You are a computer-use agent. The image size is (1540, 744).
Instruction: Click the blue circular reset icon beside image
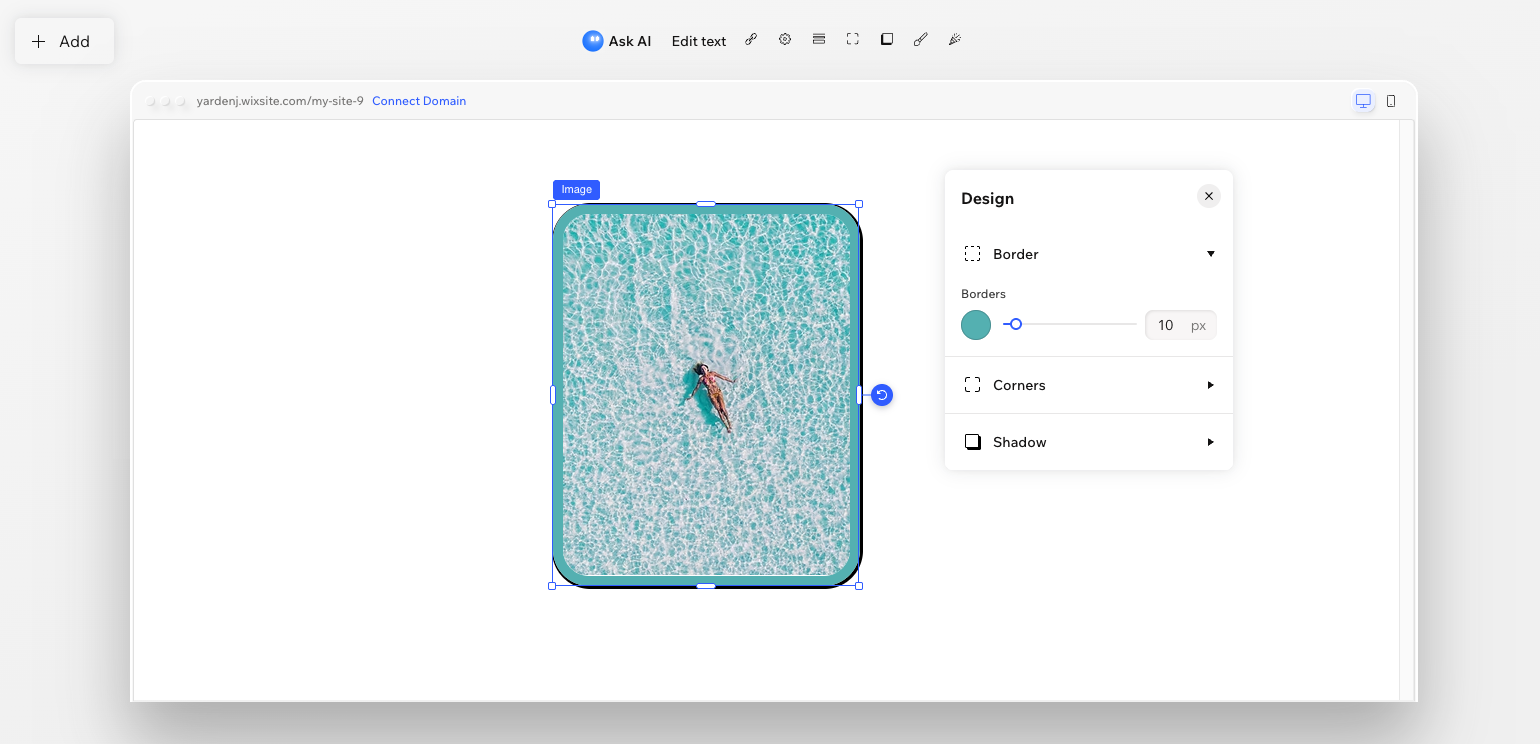(x=881, y=395)
